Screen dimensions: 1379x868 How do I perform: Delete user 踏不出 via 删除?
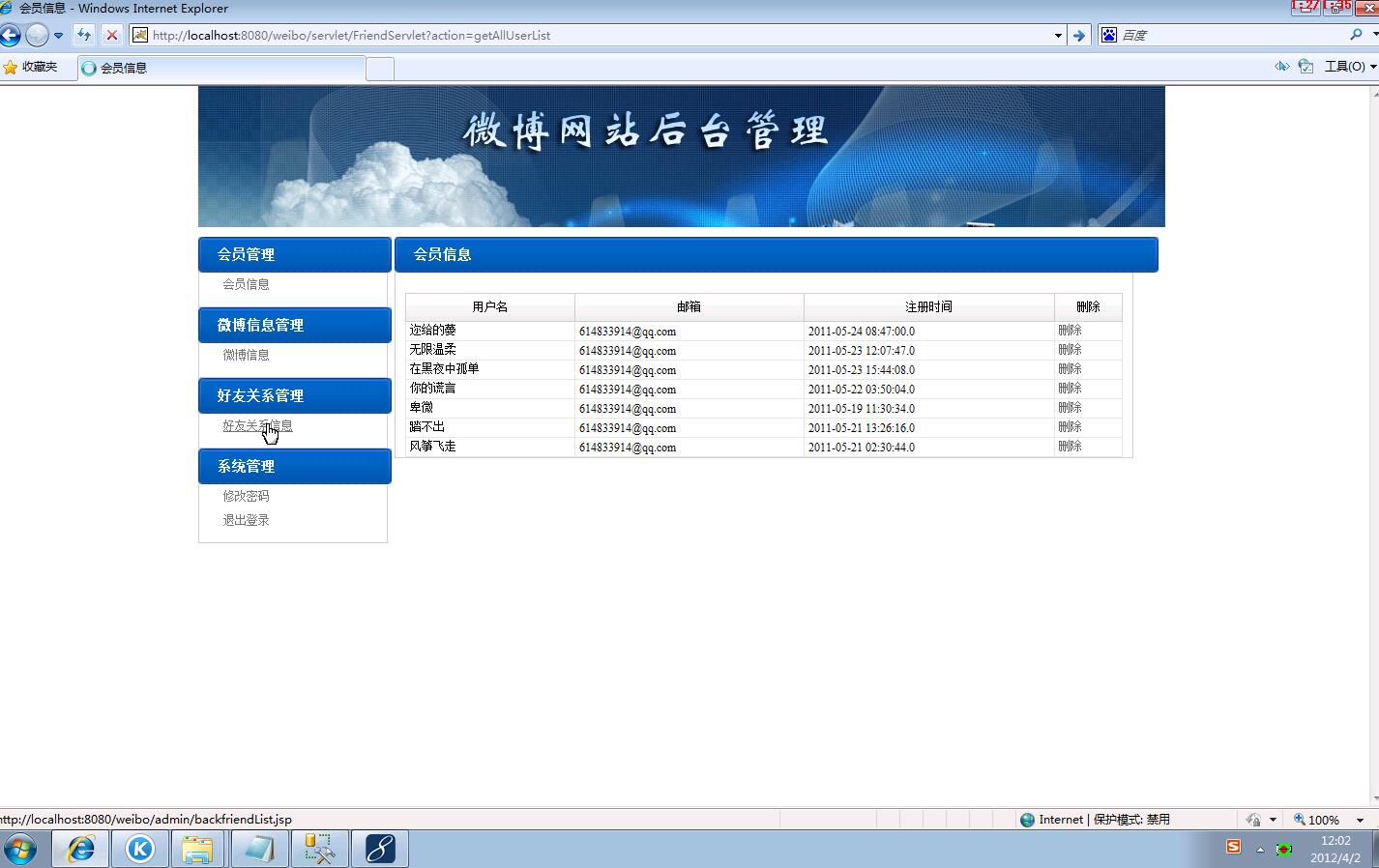1070,427
